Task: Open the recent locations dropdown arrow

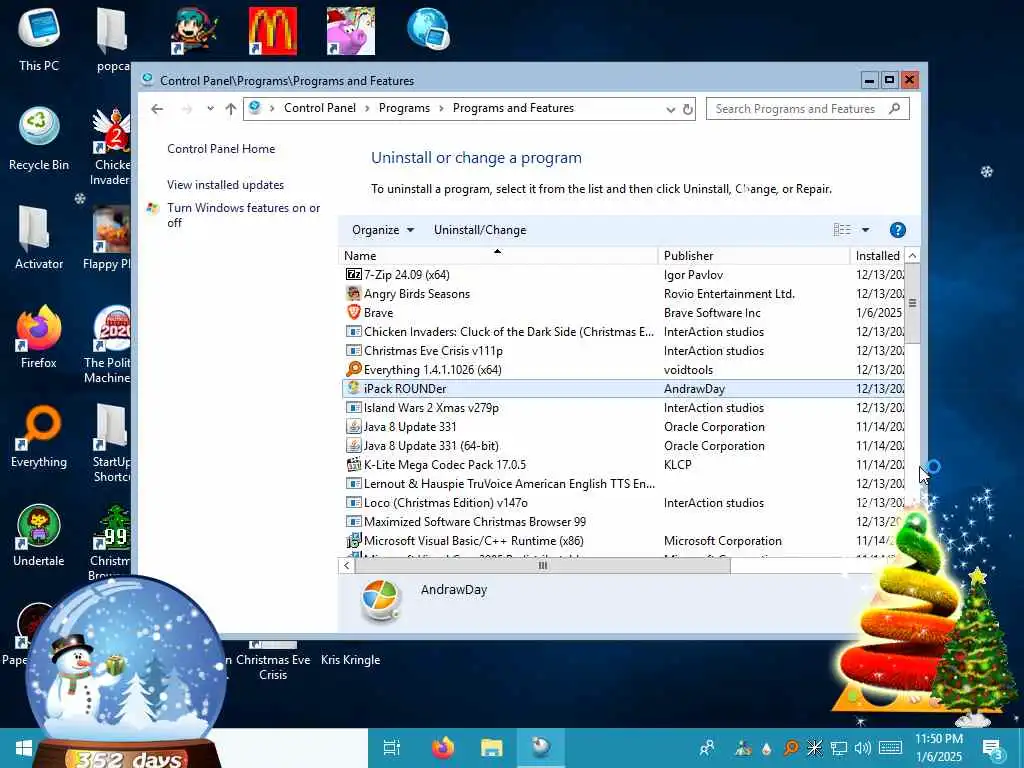Action: point(210,109)
